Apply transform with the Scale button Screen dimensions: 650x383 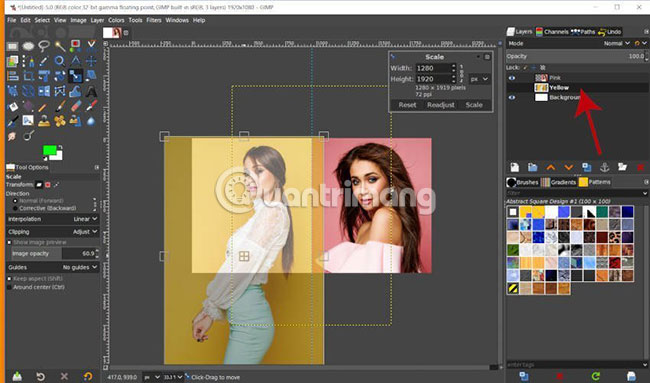pyautogui.click(x=474, y=105)
